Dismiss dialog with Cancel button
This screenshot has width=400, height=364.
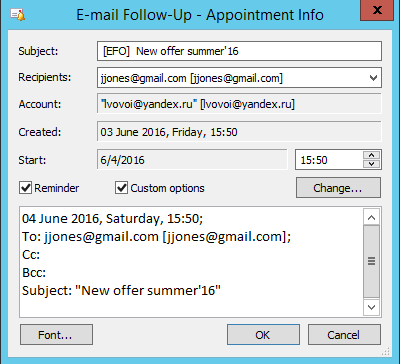click(344, 334)
